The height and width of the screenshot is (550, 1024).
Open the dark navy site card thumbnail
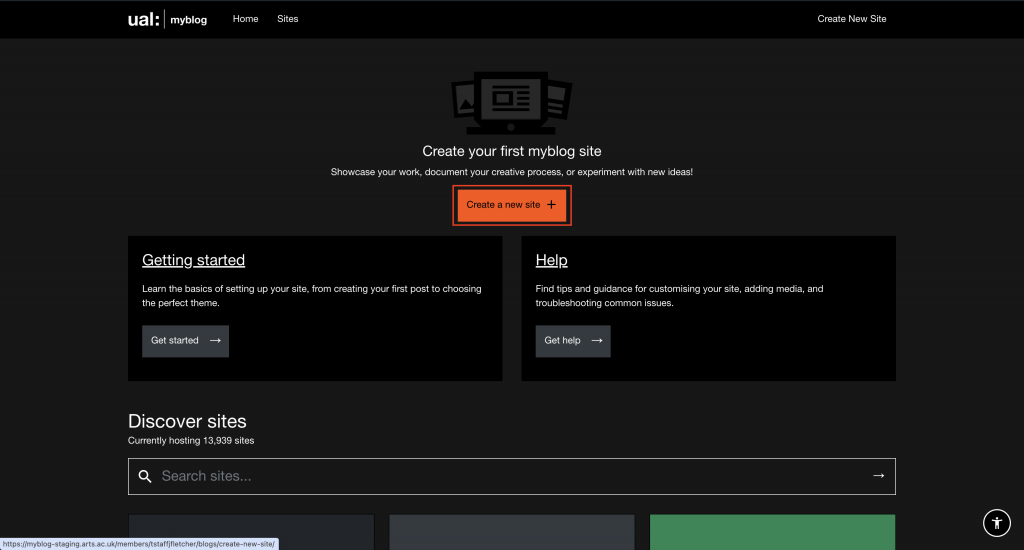(x=251, y=532)
